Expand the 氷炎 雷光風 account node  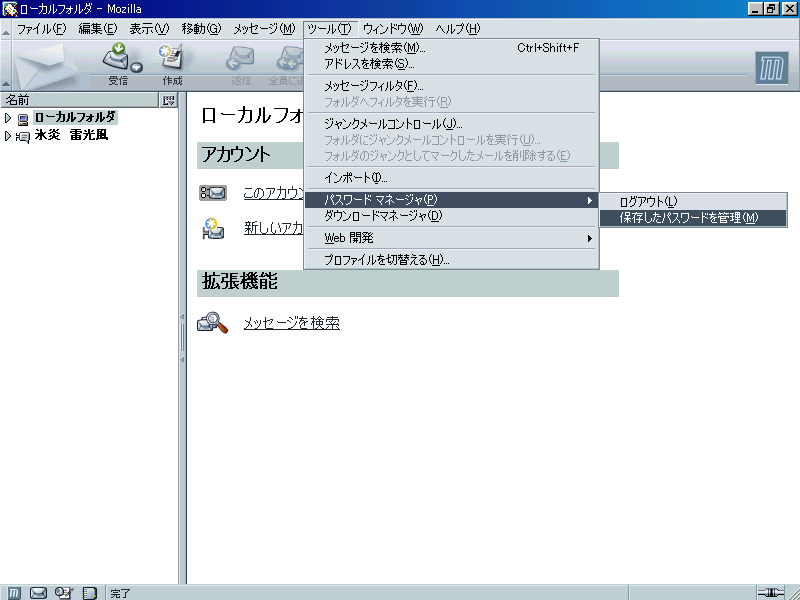click(x=7, y=136)
